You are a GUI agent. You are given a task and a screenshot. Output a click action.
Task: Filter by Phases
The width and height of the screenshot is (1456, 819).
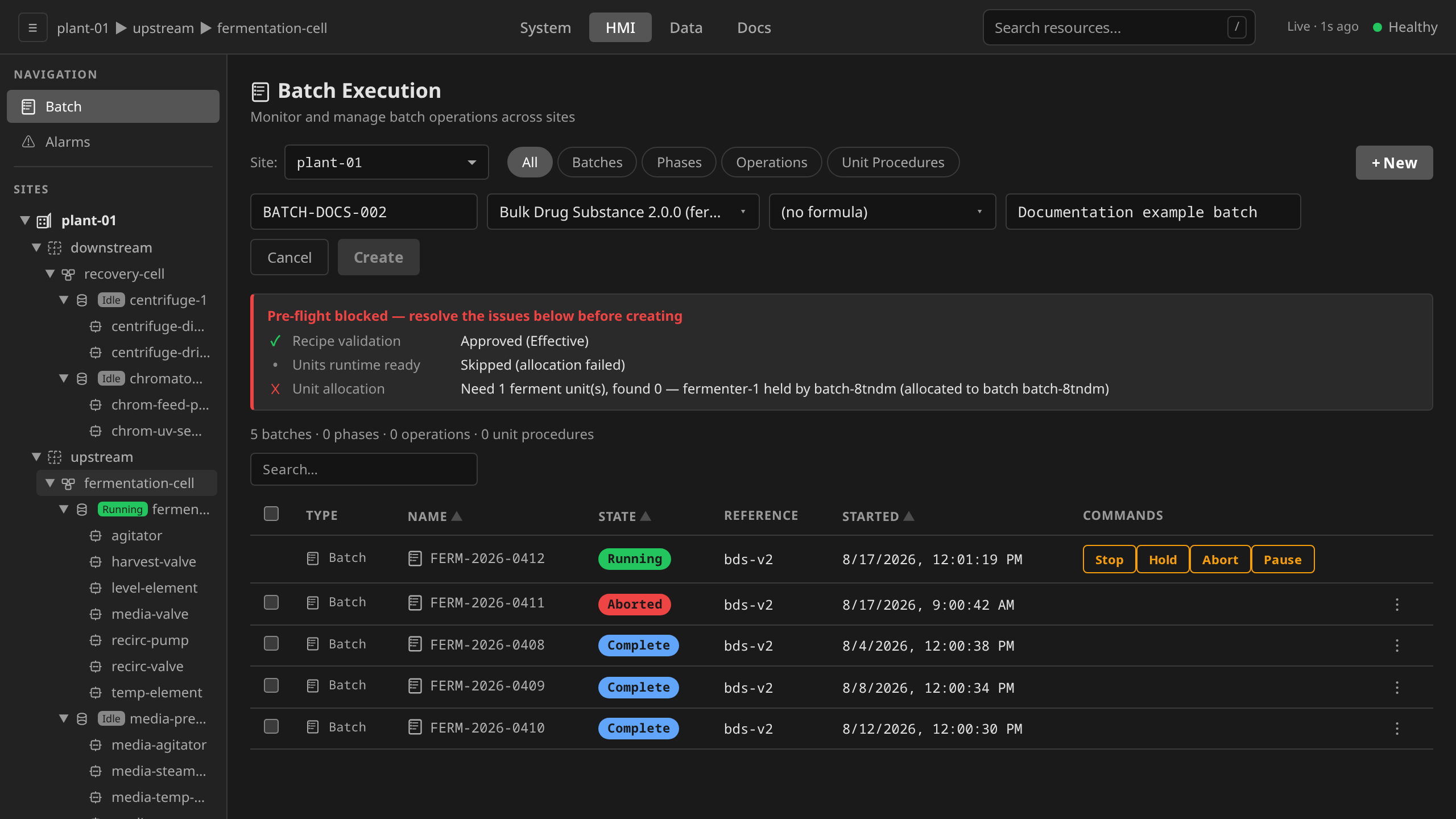[679, 162]
